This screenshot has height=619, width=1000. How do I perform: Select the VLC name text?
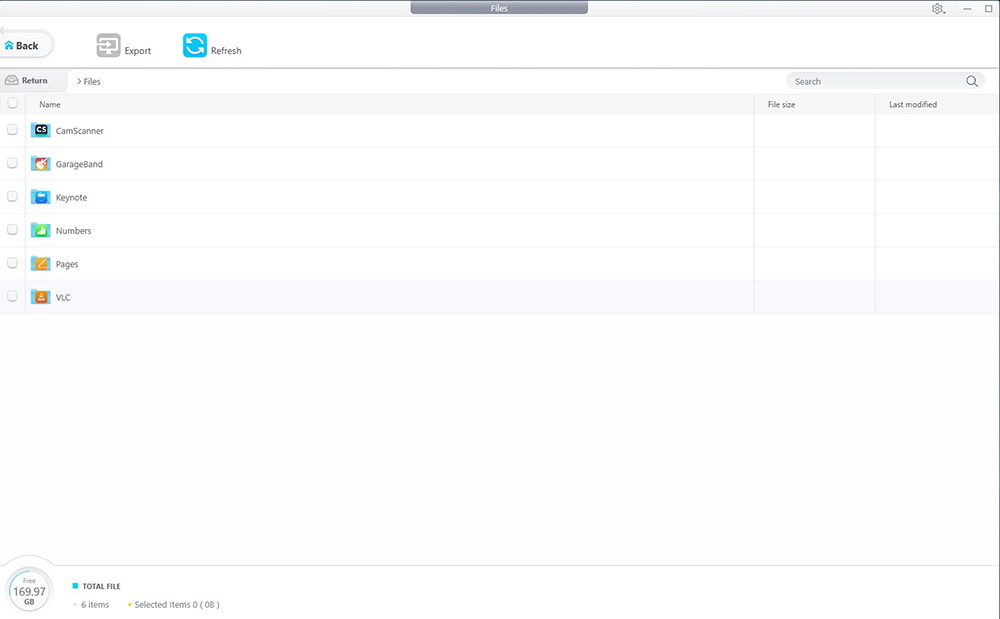(63, 298)
